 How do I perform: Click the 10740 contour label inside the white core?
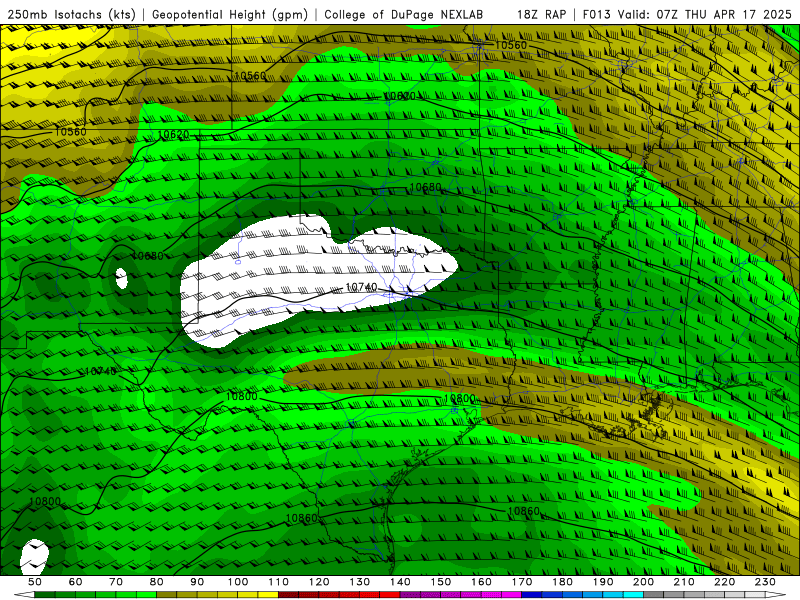pyautogui.click(x=361, y=287)
